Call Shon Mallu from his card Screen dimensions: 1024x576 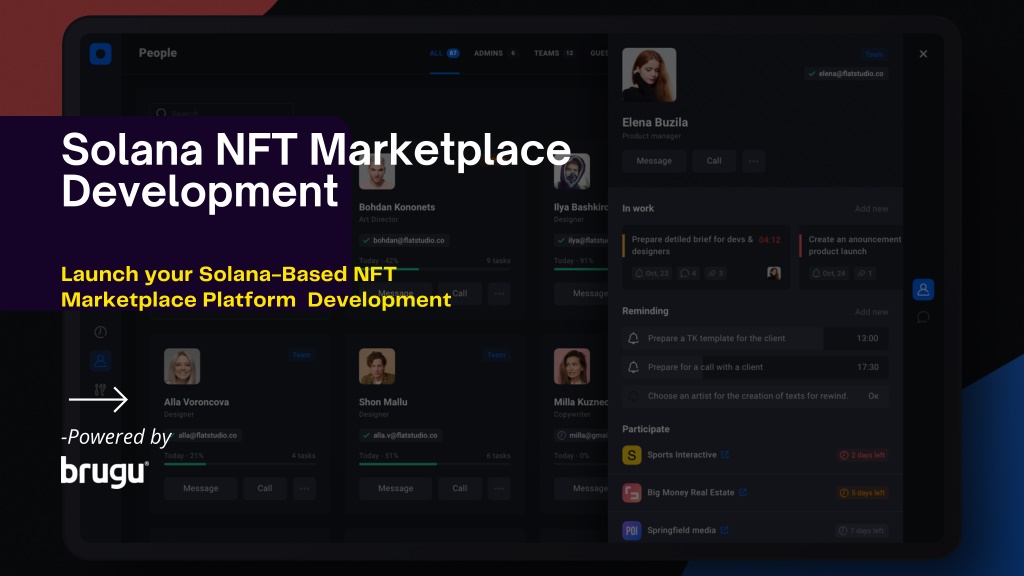click(x=460, y=488)
